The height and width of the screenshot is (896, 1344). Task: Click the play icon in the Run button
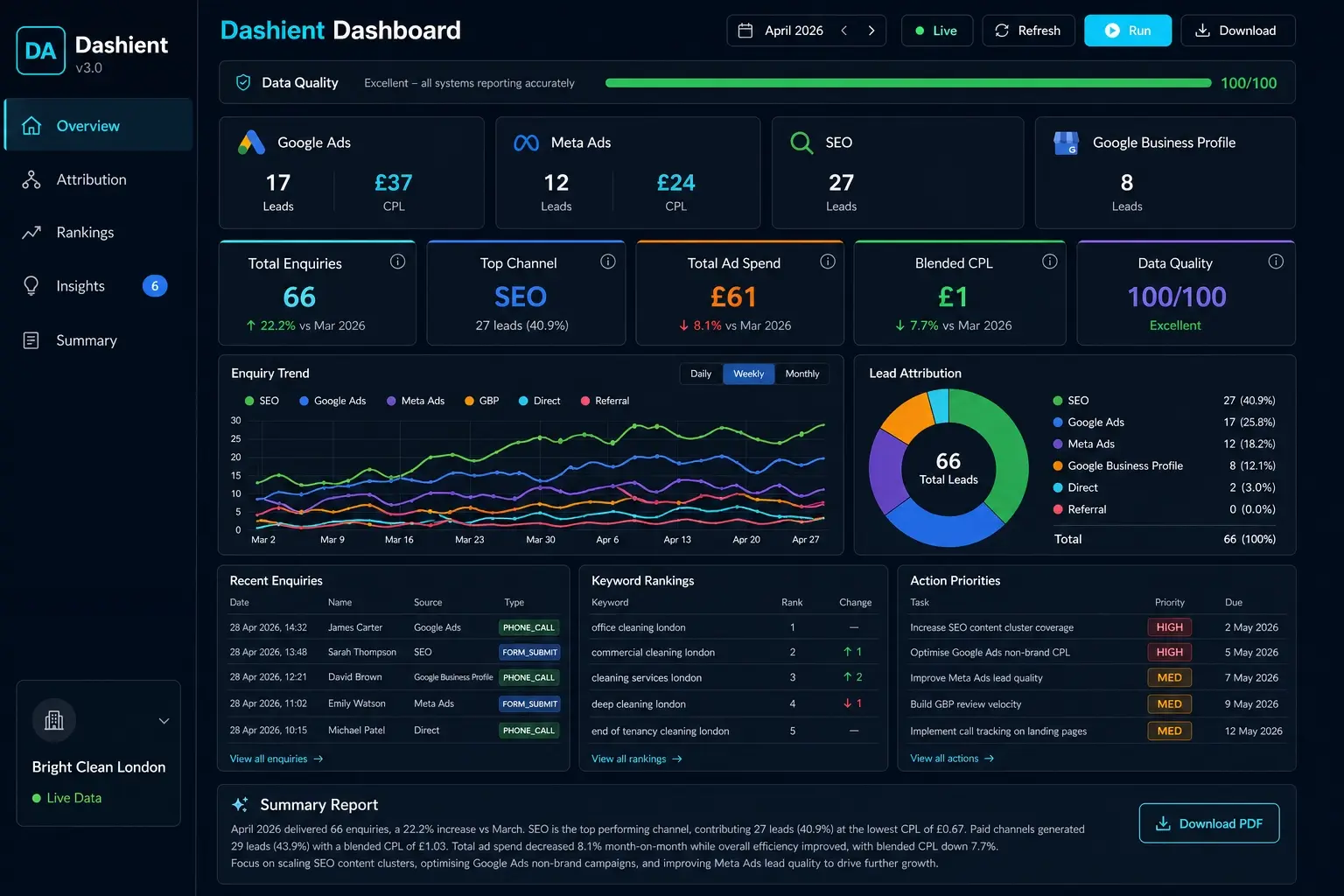[1112, 31]
